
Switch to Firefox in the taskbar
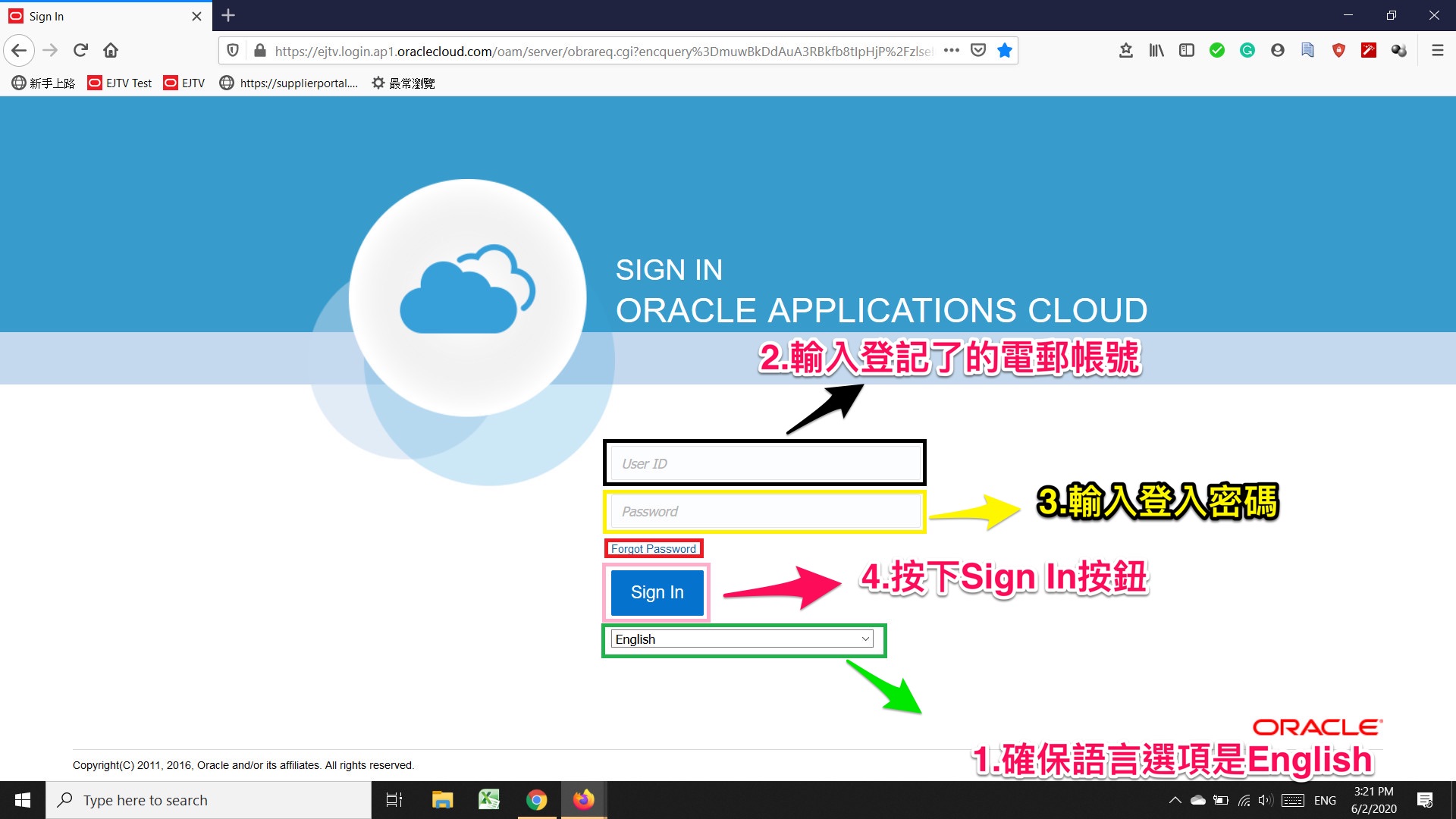(x=584, y=800)
